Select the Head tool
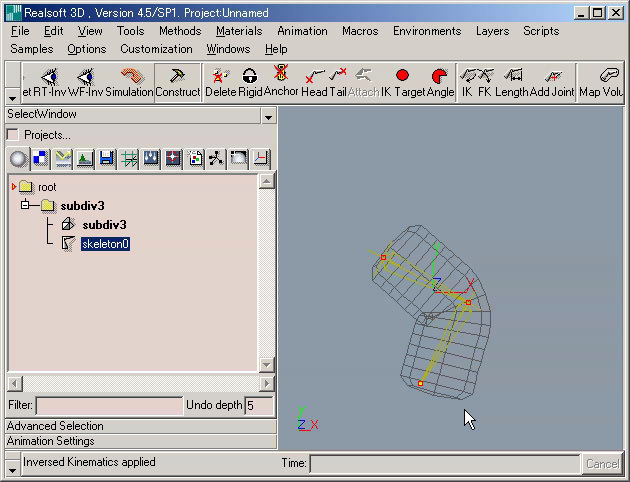The width and height of the screenshot is (630, 482). tap(314, 82)
